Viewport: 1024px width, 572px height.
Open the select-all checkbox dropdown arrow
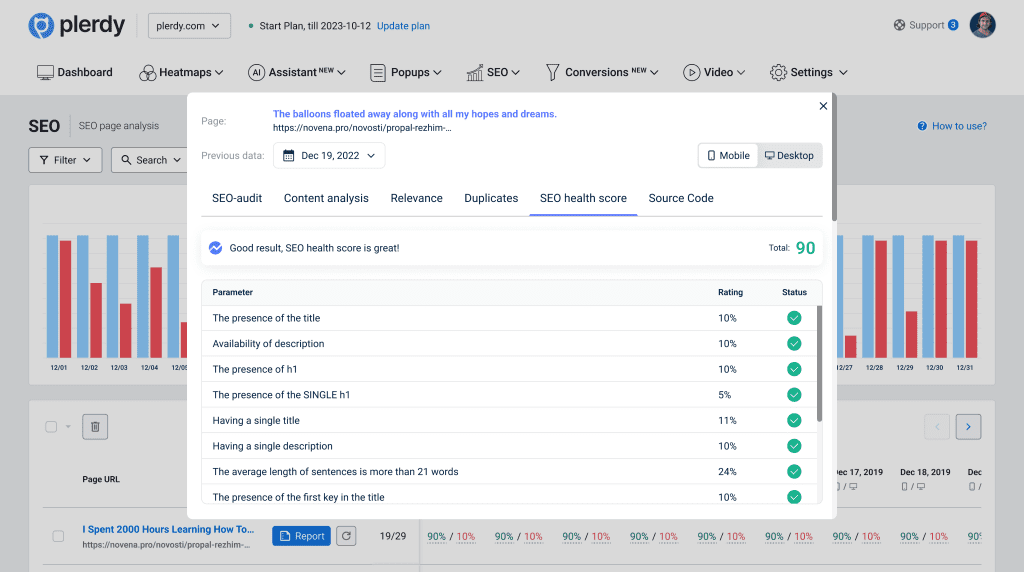[x=68, y=427]
